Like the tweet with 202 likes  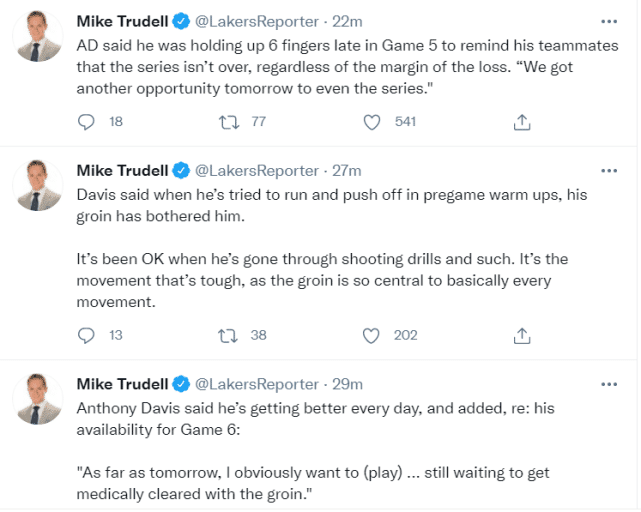(372, 335)
